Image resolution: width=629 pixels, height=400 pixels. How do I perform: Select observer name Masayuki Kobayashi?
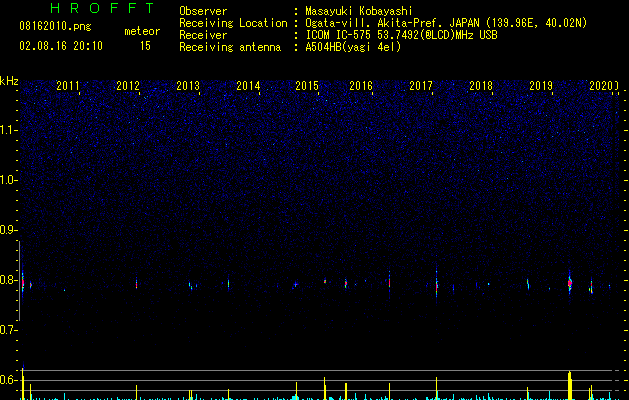point(359,11)
